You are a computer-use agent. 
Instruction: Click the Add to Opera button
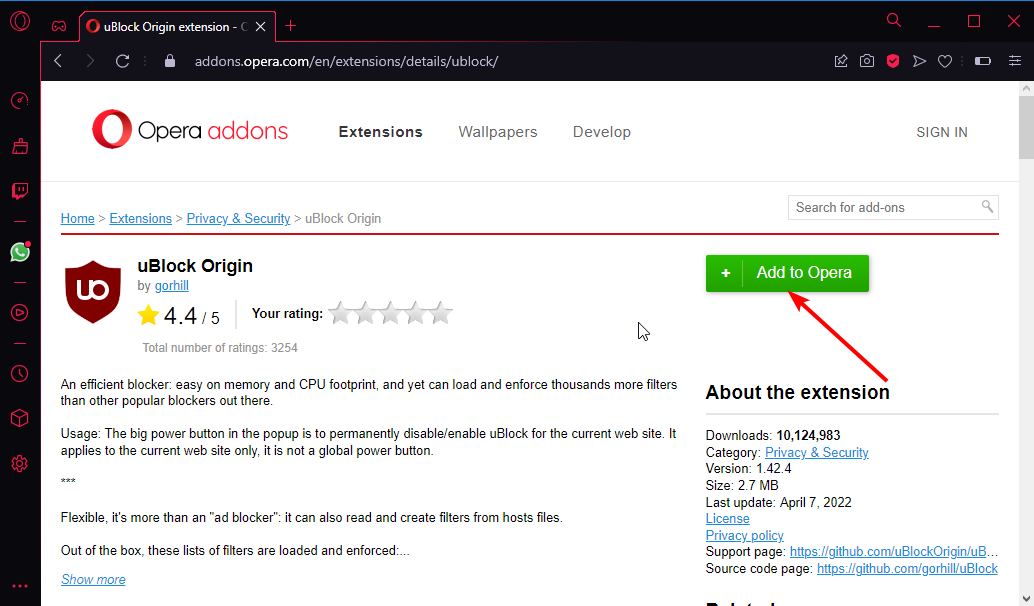(787, 273)
